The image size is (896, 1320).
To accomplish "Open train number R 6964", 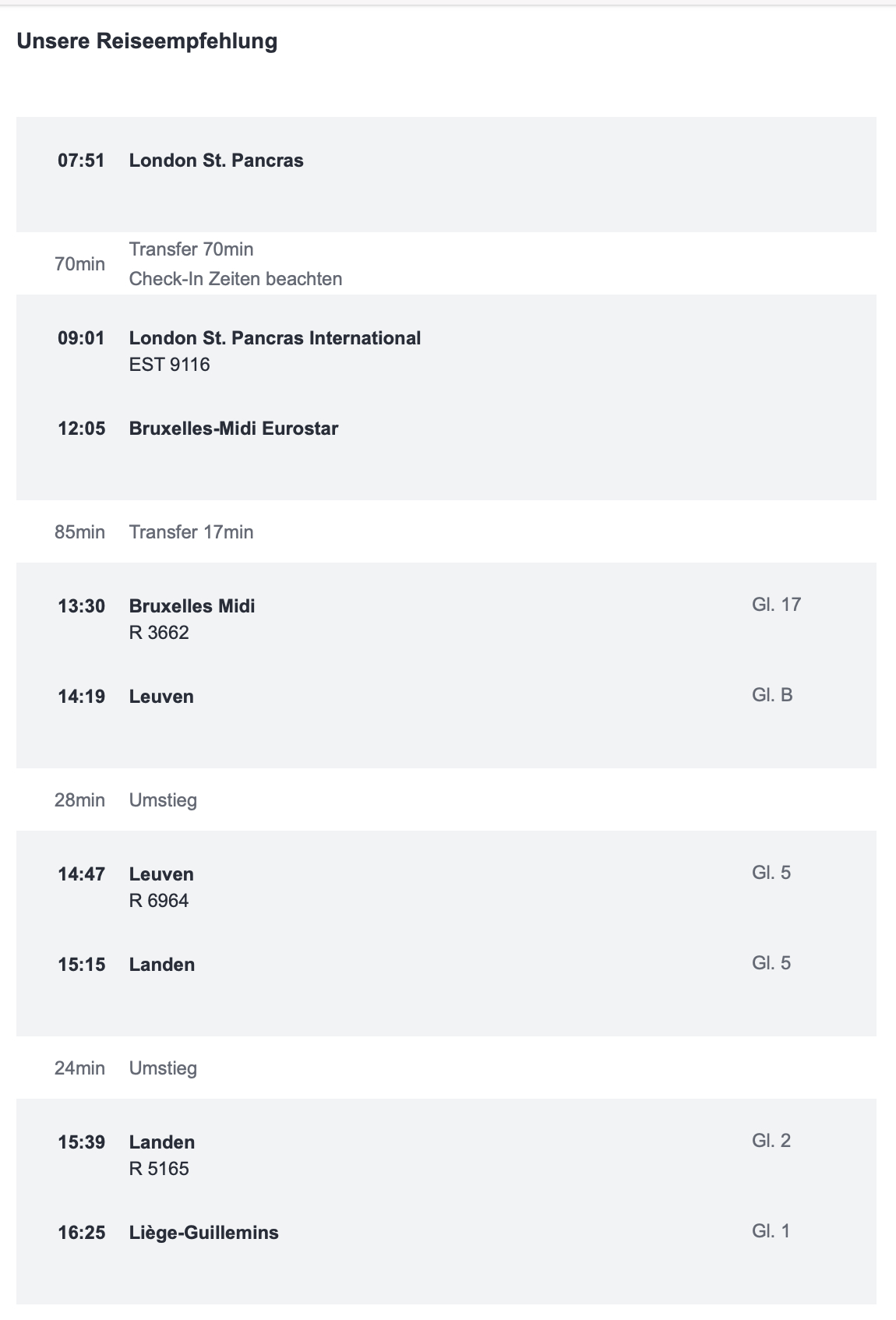I will point(159,901).
